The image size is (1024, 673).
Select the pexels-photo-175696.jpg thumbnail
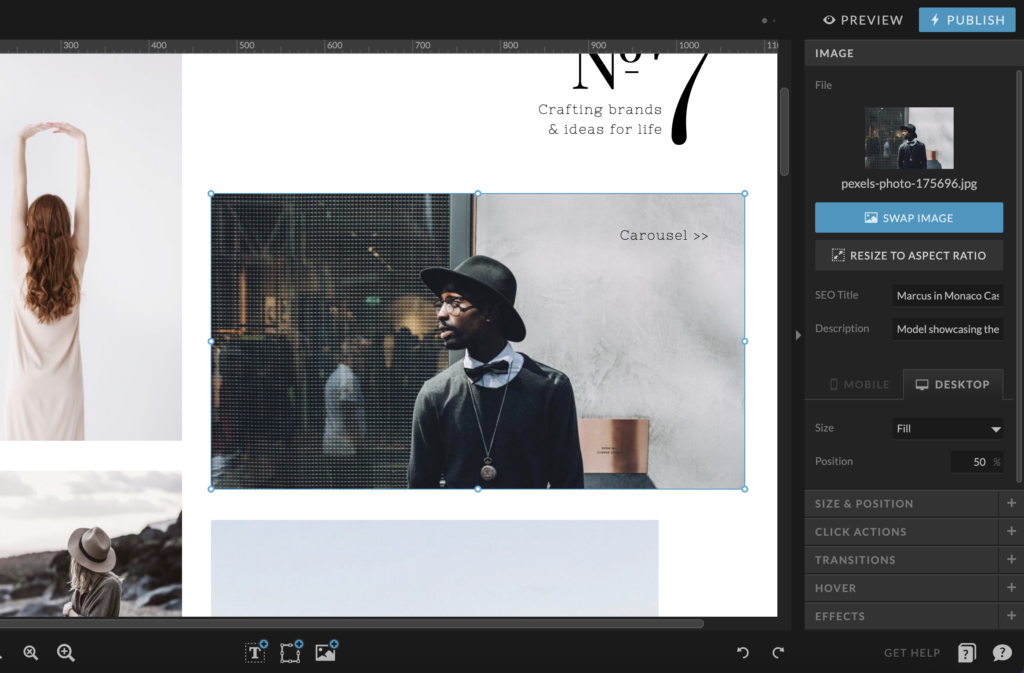pos(908,138)
